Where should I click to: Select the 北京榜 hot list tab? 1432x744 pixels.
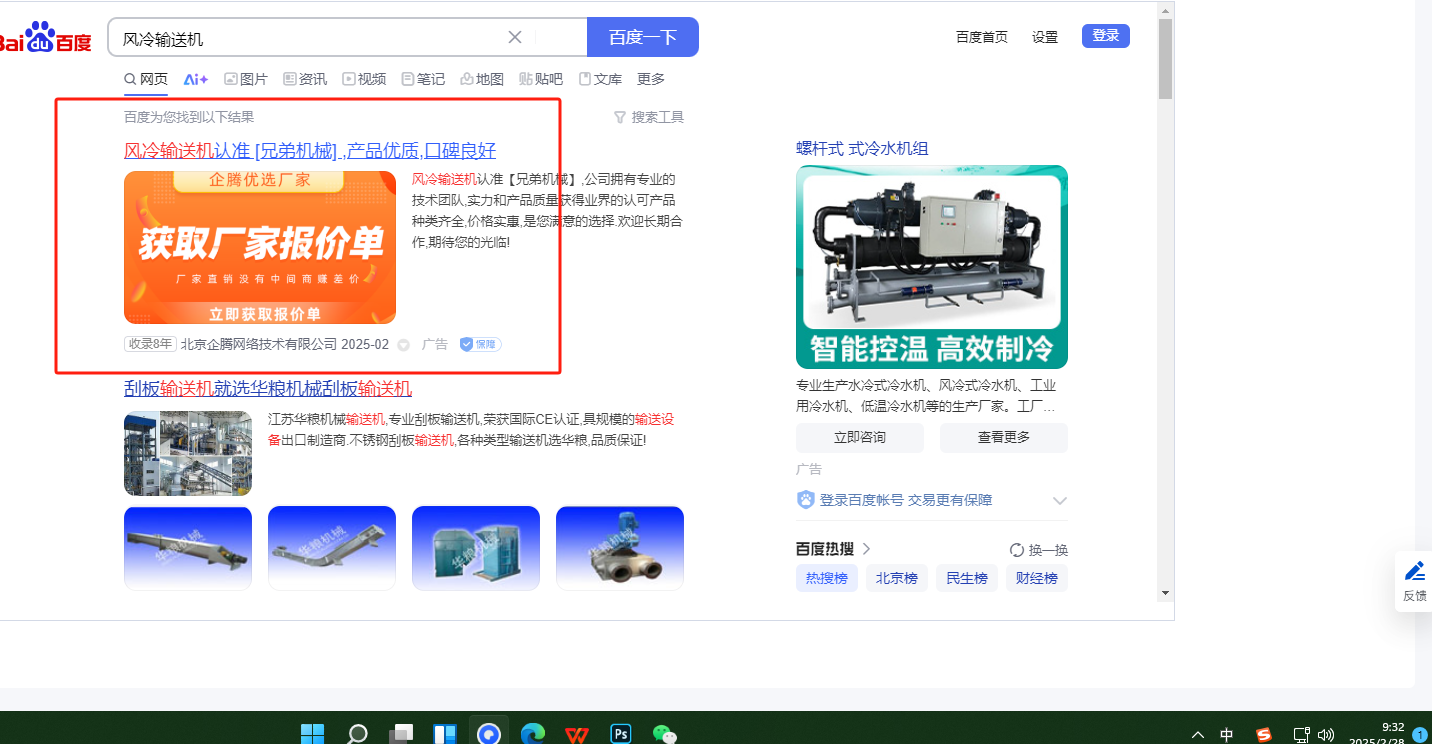coord(896,578)
